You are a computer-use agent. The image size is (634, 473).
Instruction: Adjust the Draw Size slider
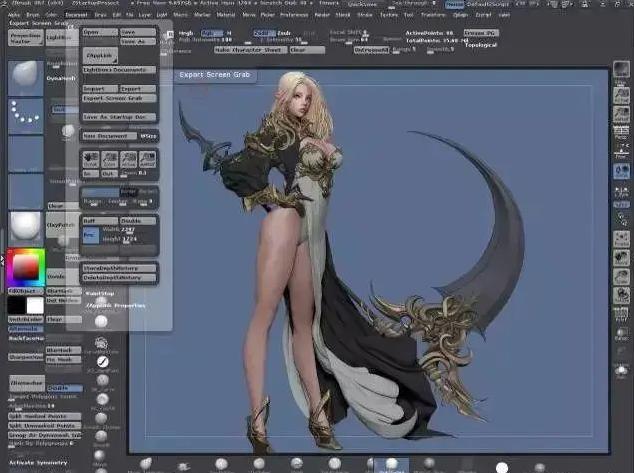pos(349,40)
